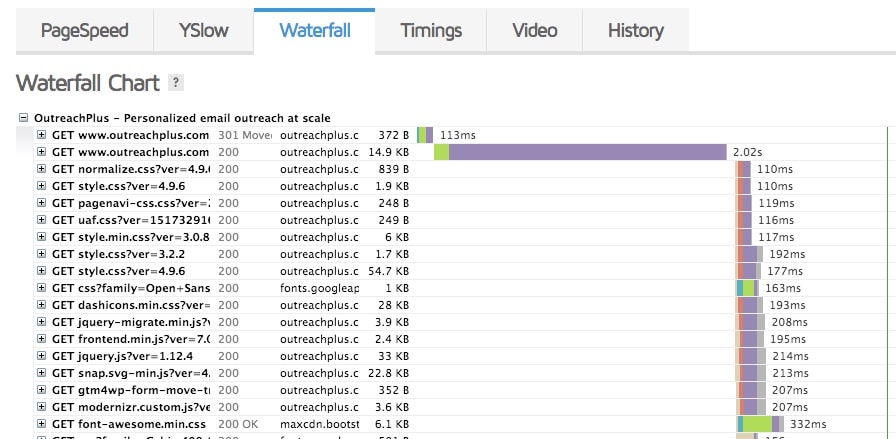This screenshot has width=896, height=439.
Task: Expand the jquery-migrate.min.js request row
Action: [x=42, y=322]
